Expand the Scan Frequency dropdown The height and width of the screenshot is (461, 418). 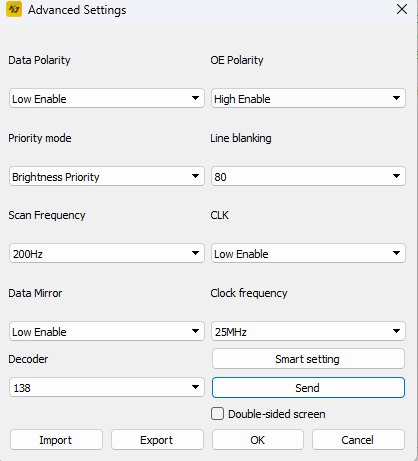(x=107, y=253)
